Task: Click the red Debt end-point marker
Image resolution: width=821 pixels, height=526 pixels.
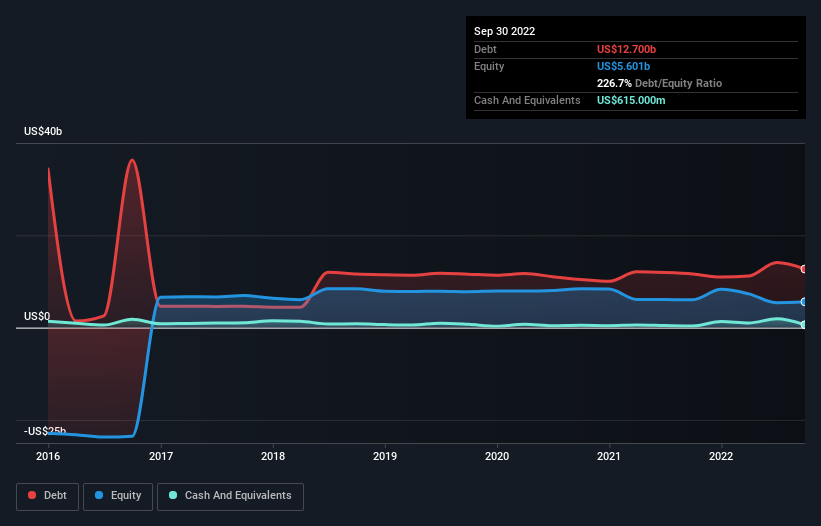Action: pyautogui.click(x=804, y=269)
